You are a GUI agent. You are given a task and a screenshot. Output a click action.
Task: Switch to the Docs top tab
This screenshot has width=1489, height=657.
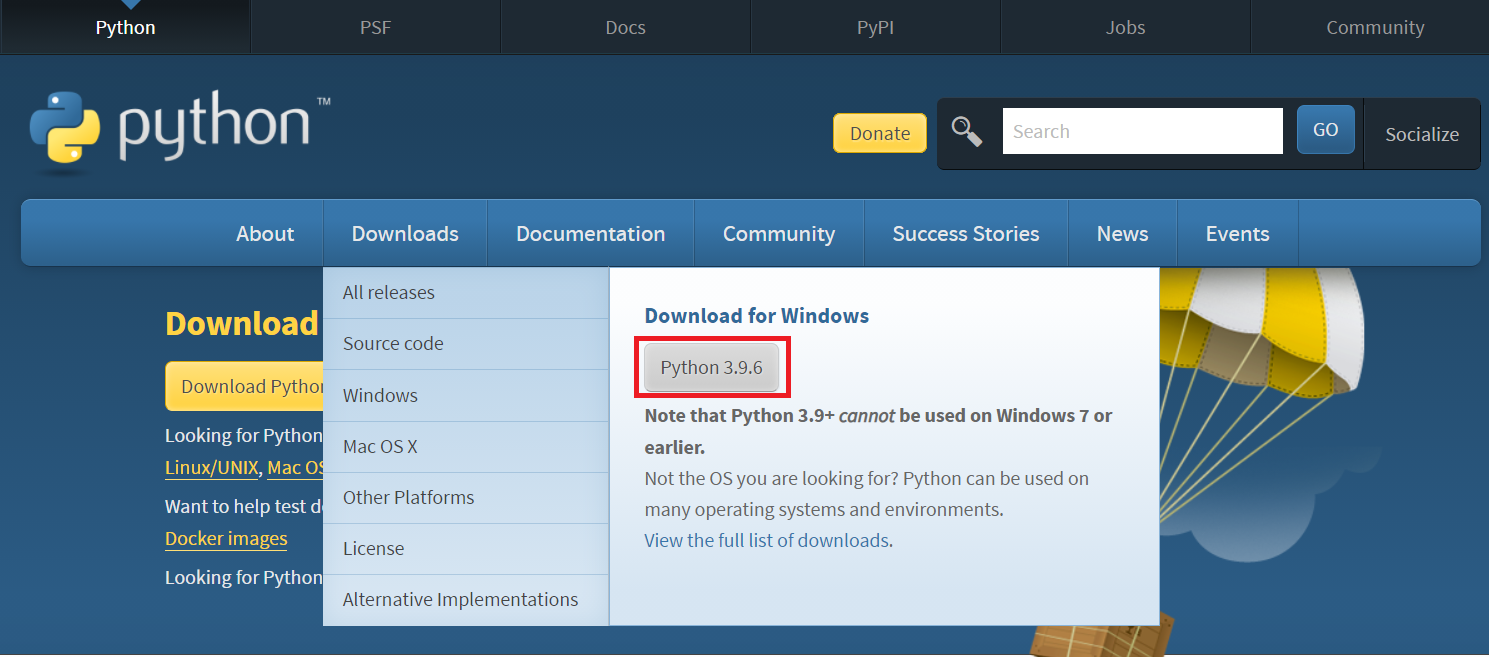(625, 27)
